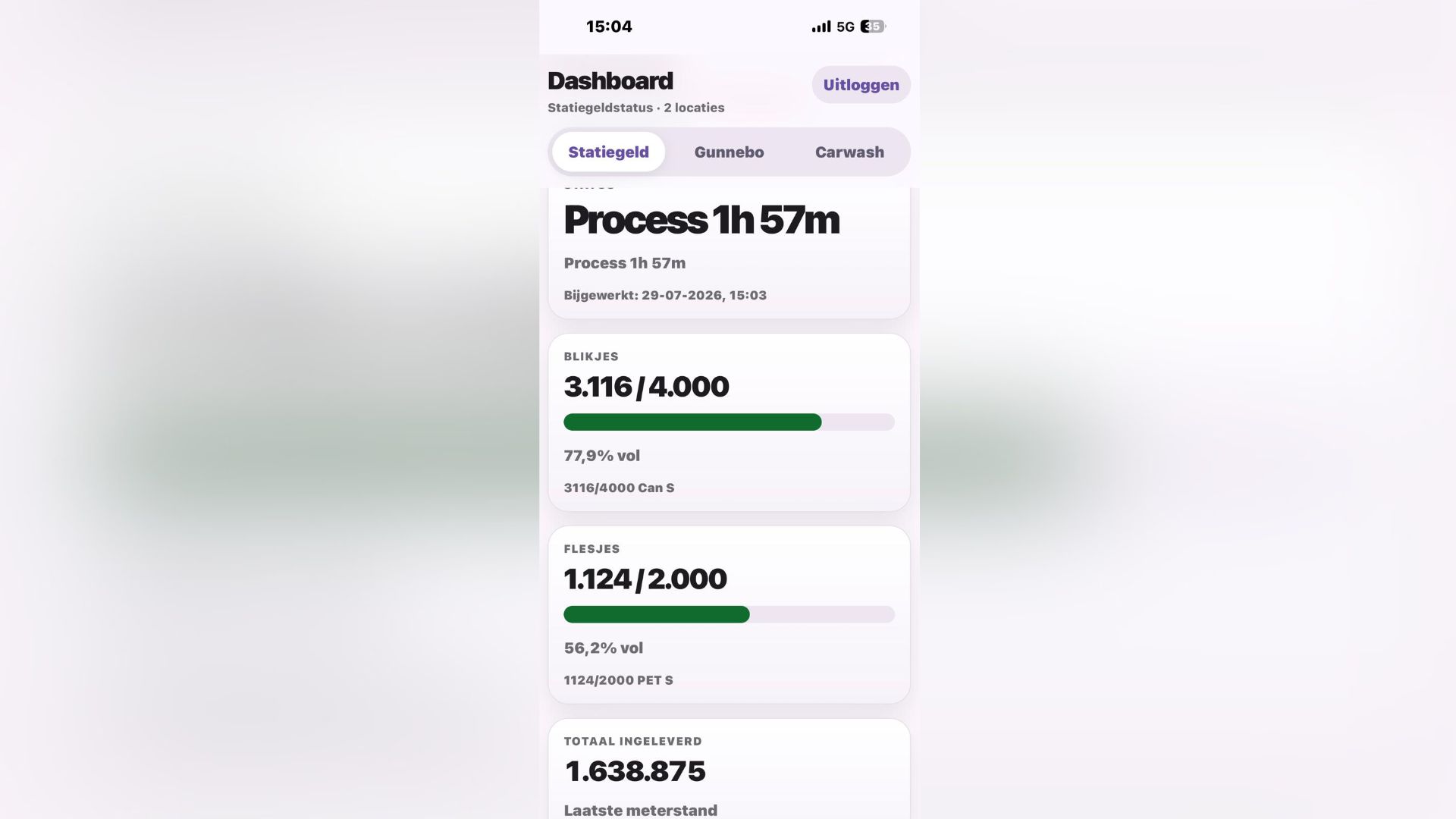
Task: Tap the Statiegeldstatus 2 locaties subtitle
Action: pos(635,108)
